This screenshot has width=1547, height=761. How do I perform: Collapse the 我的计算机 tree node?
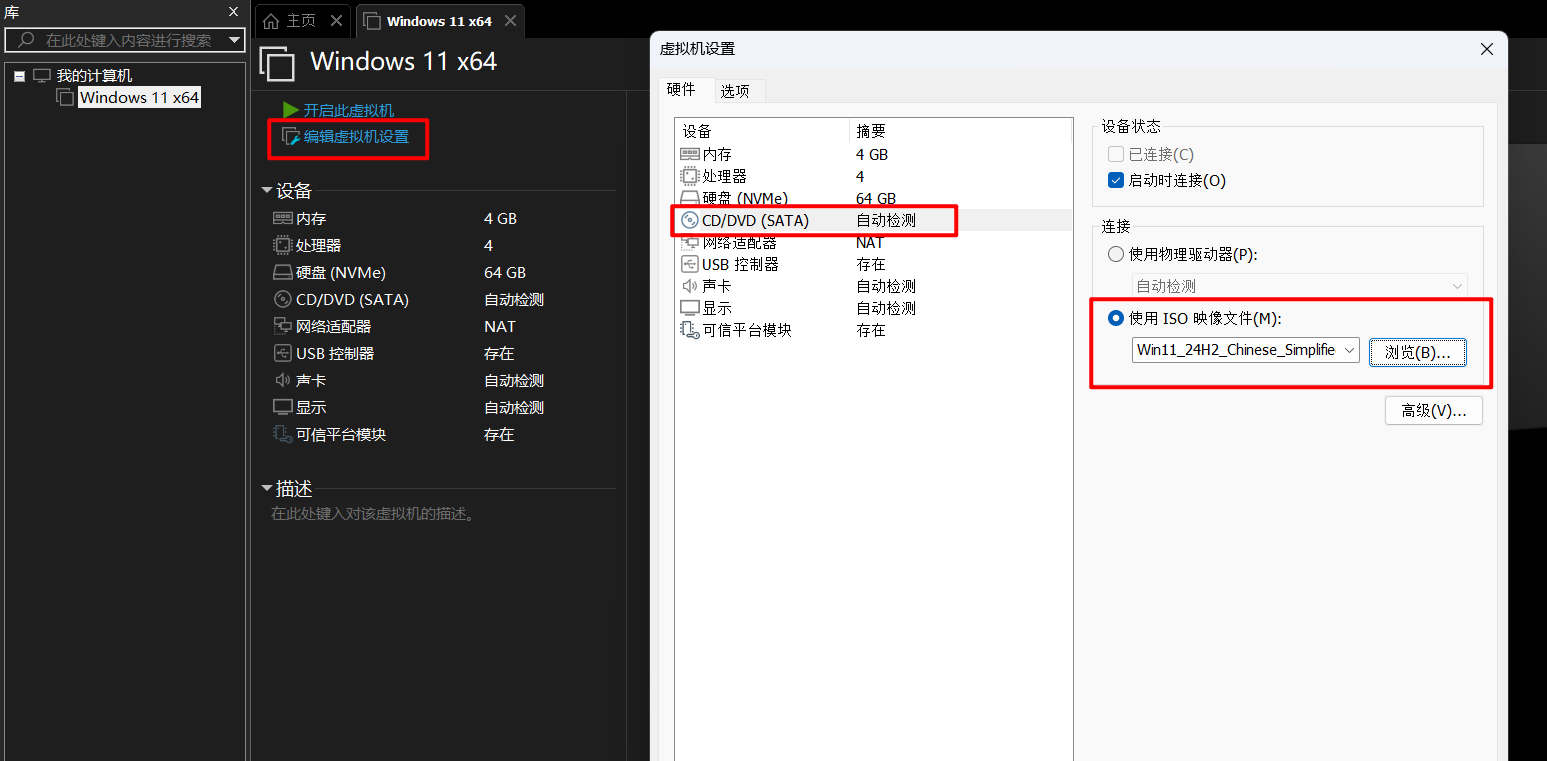coord(20,75)
